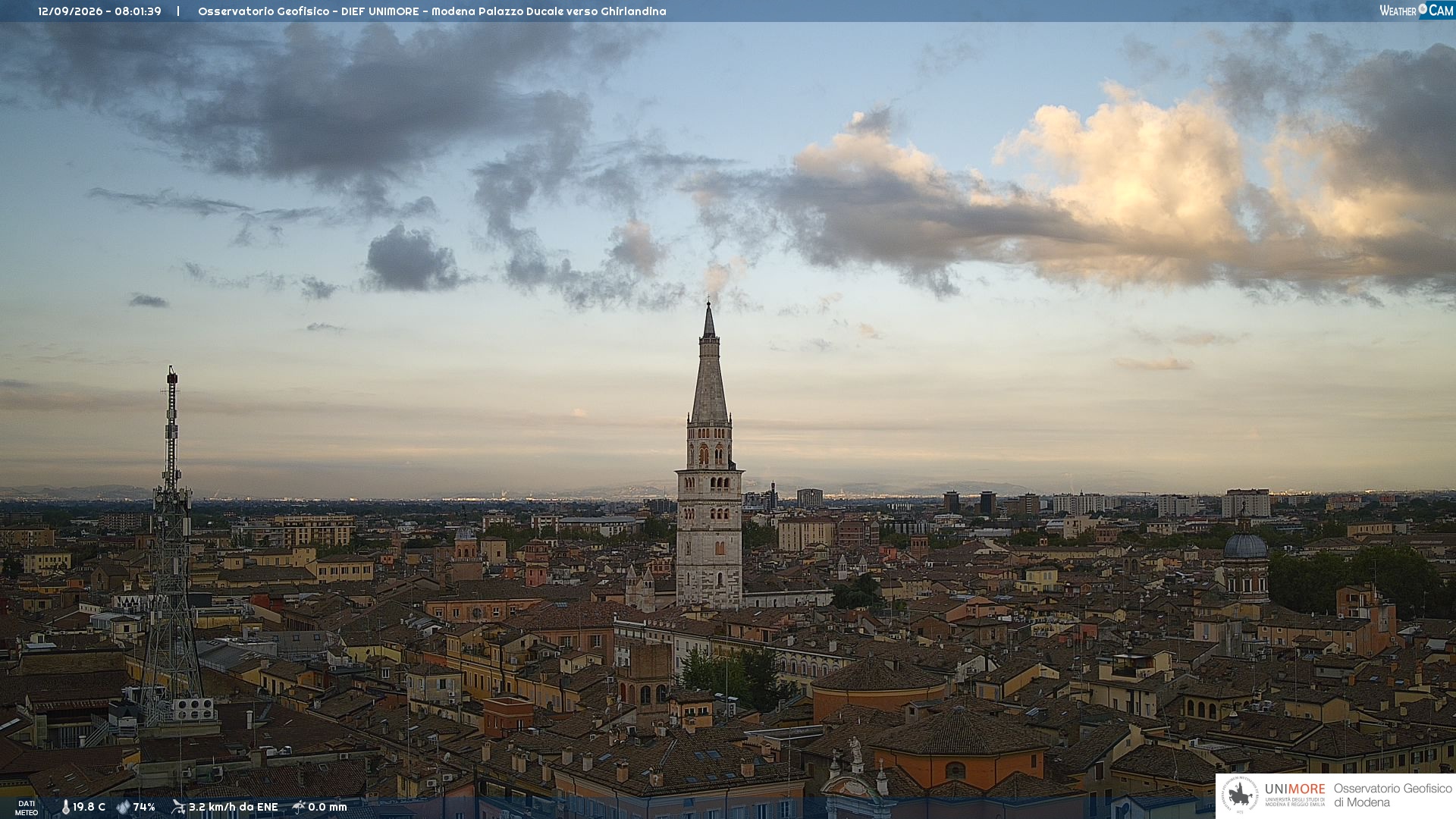This screenshot has height=819, width=1456.
Task: Click Osservatorio Geofisico di Modena caption
Action: point(1393,795)
